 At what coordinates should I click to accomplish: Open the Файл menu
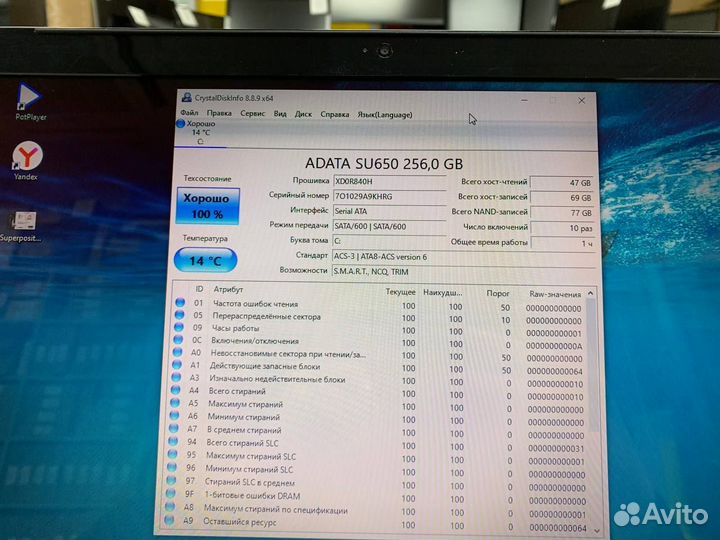[189, 112]
